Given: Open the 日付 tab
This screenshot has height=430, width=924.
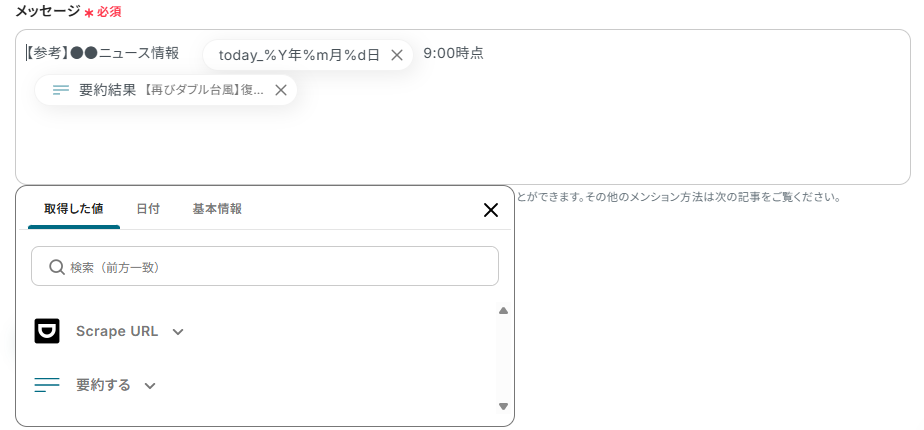Looking at the screenshot, I should (x=148, y=209).
